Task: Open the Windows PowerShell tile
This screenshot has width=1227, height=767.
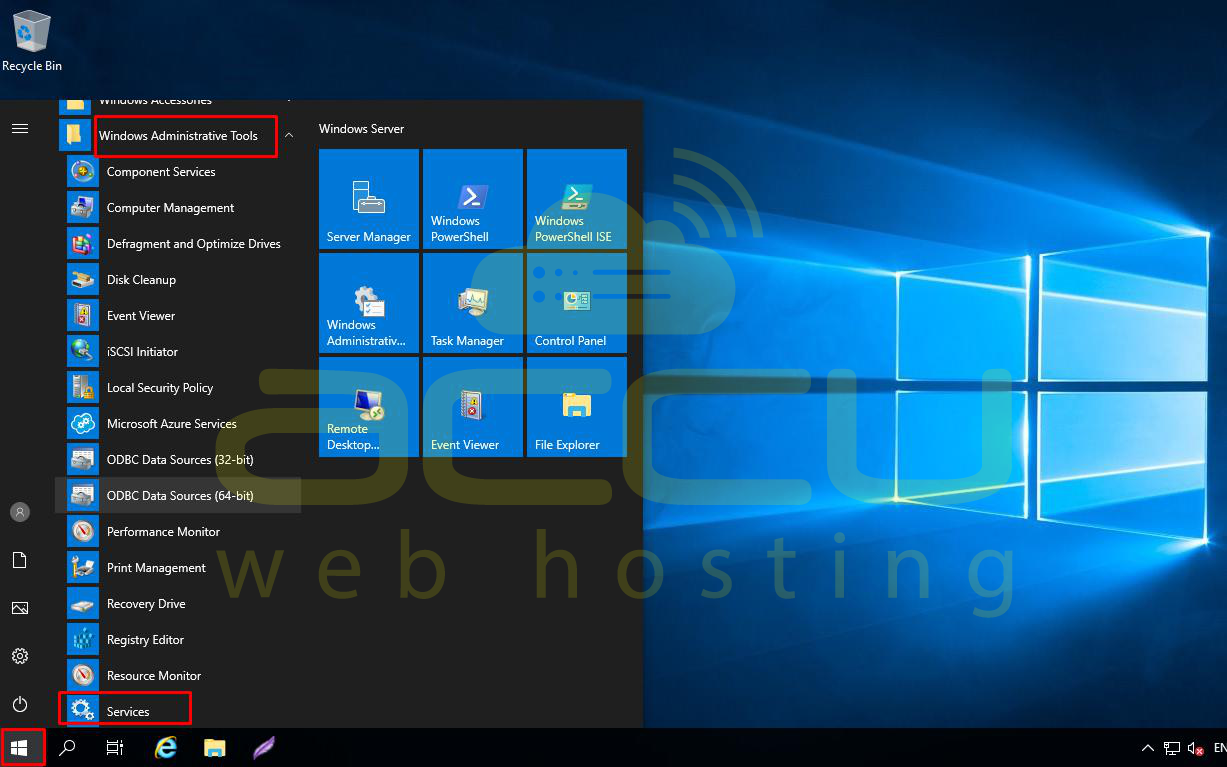Action: (x=473, y=199)
